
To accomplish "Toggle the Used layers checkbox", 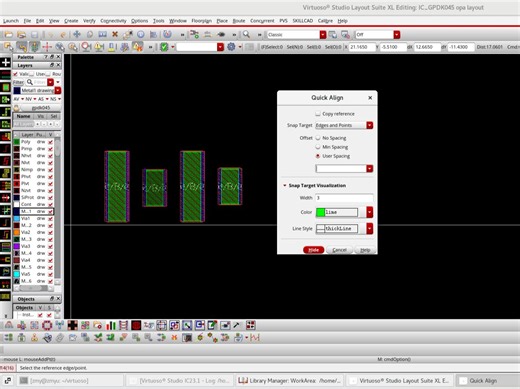I will pos(32,74).
